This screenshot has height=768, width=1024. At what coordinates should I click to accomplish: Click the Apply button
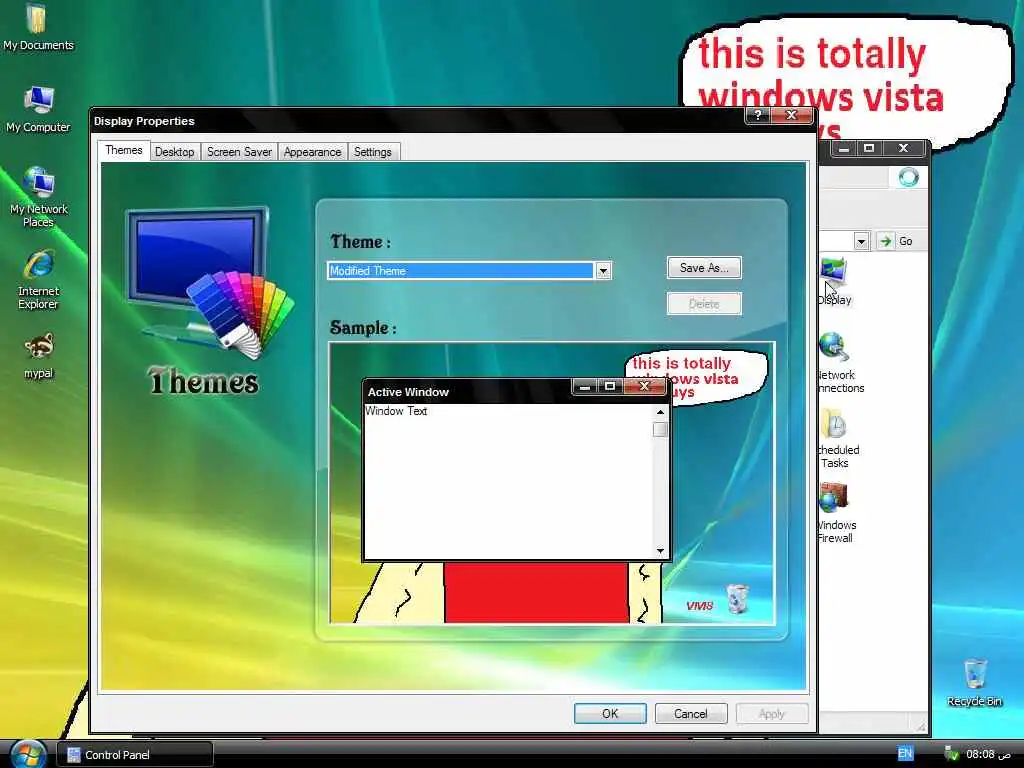[772, 714]
